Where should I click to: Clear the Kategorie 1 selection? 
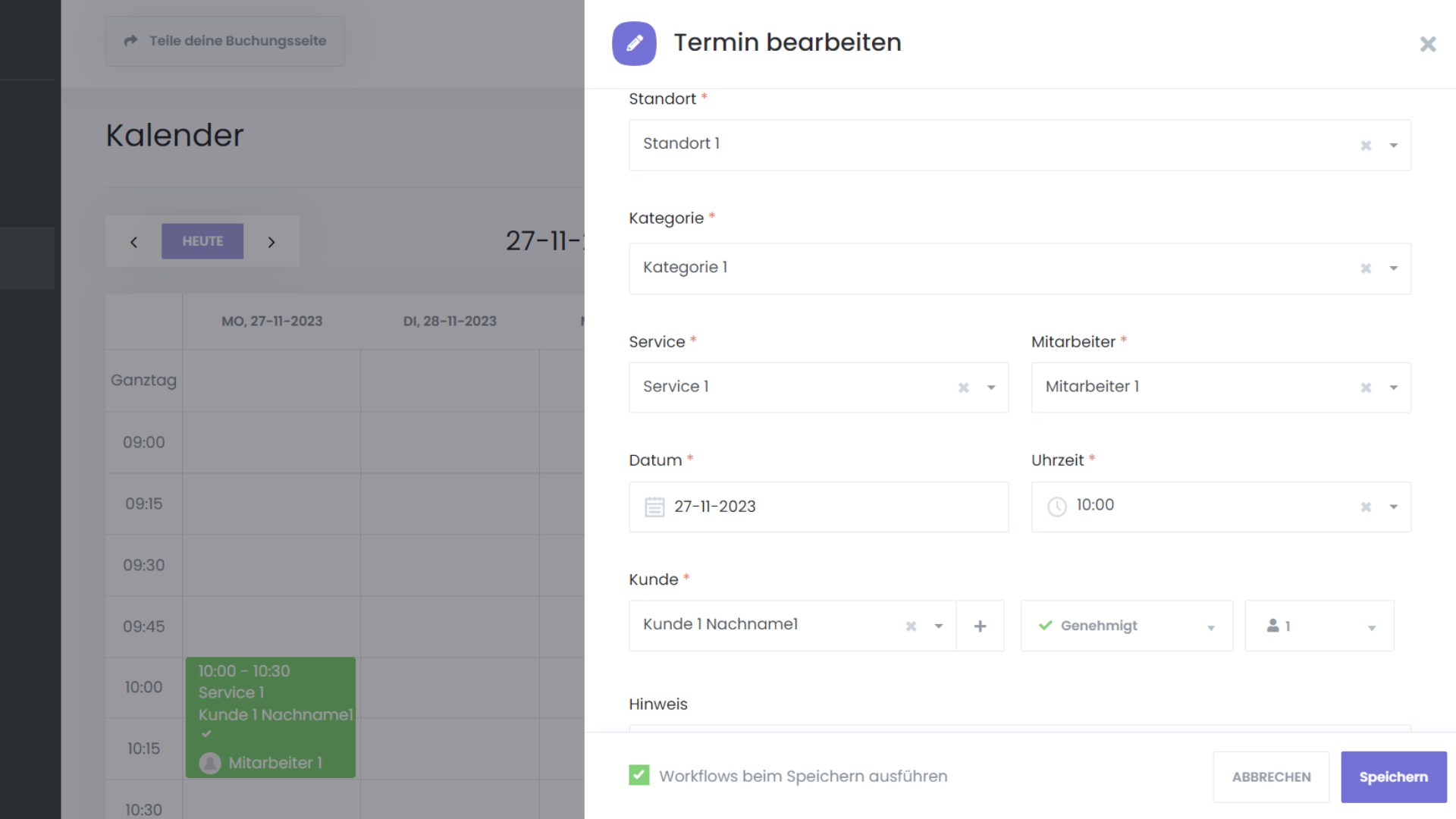pyautogui.click(x=1366, y=268)
